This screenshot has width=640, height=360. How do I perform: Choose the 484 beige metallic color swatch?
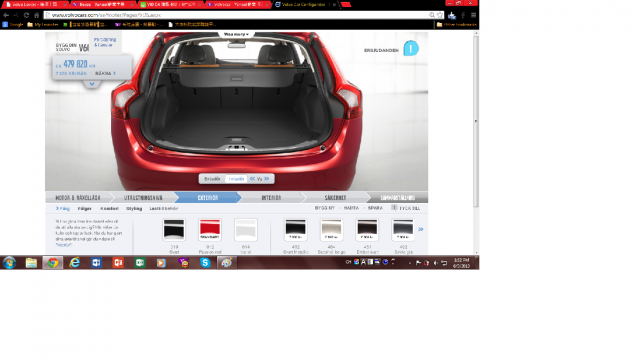pos(331,230)
